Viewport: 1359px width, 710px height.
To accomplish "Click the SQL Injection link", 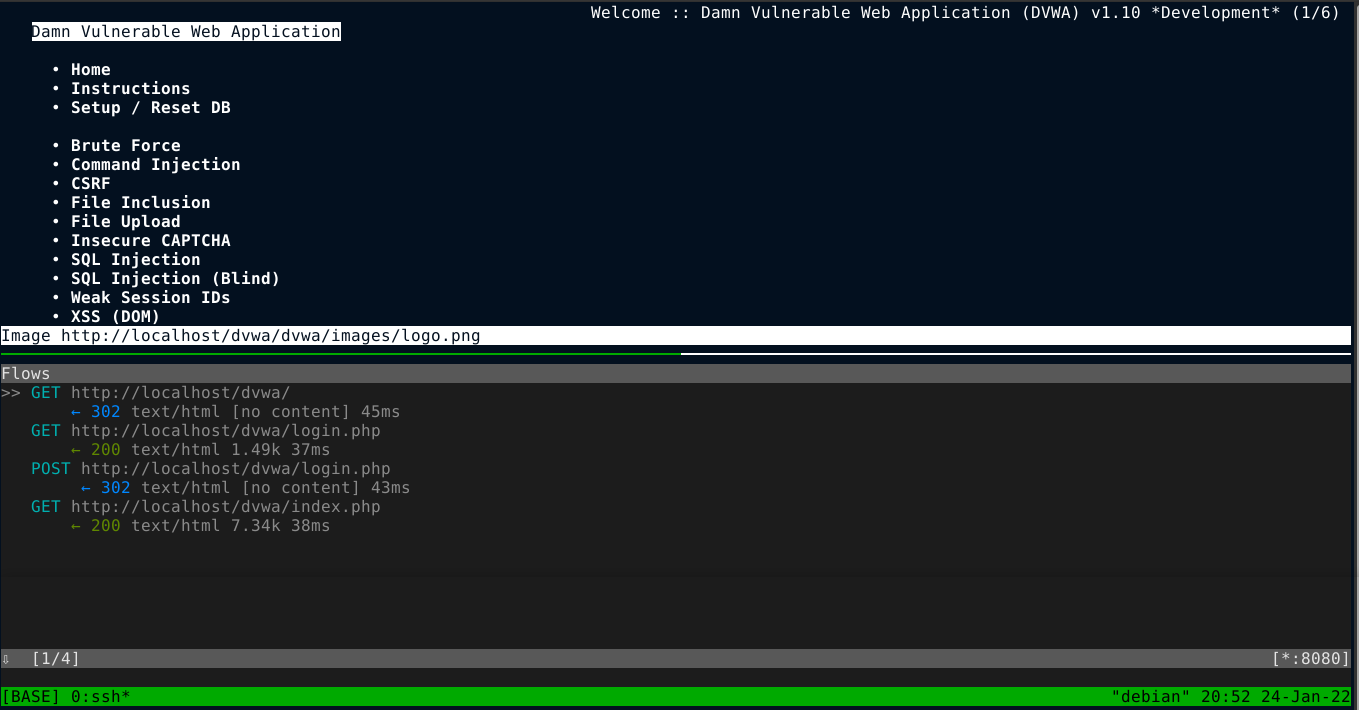I will tap(135, 260).
